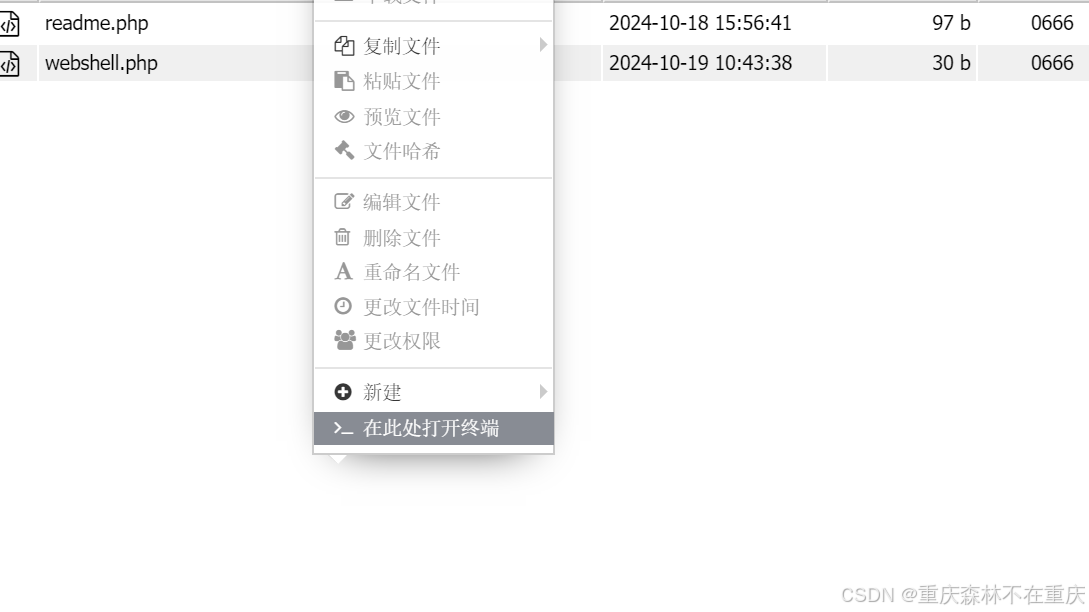Click the new item plus circle icon

click(343, 392)
